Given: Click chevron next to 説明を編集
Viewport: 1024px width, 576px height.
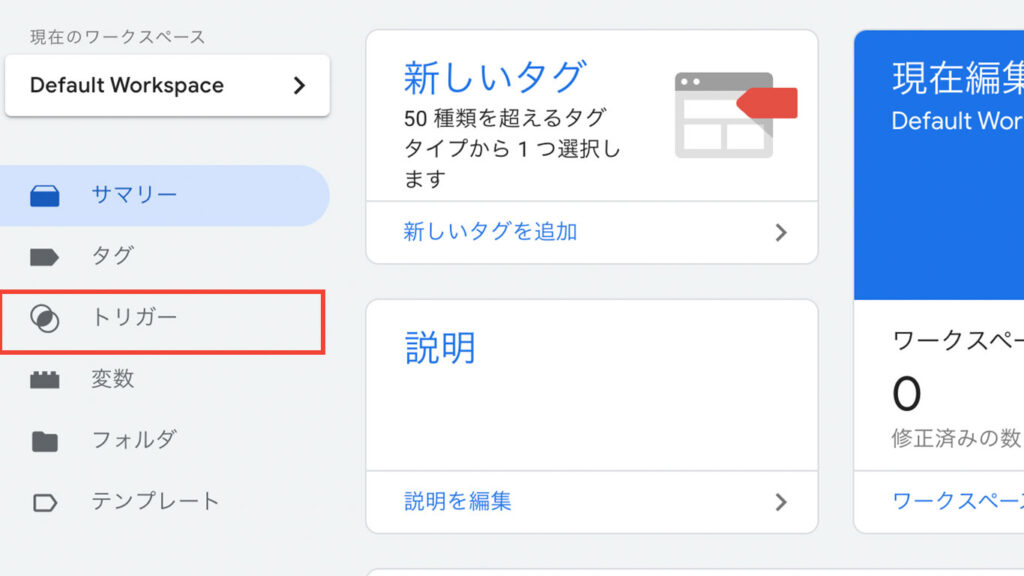Looking at the screenshot, I should tap(781, 502).
